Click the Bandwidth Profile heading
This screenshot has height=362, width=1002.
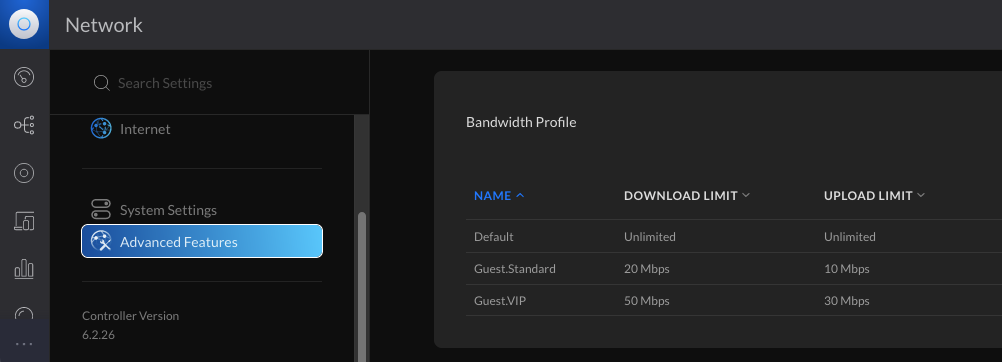tap(521, 122)
